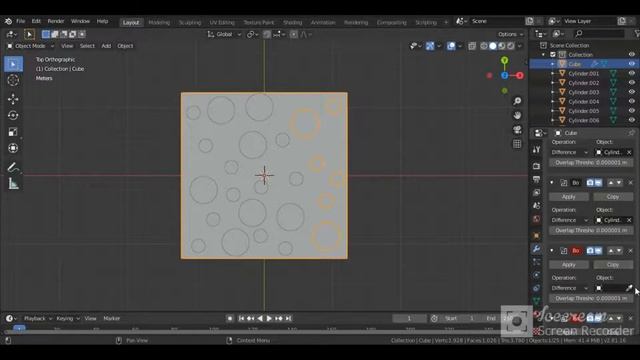Hide the Cube object with its eye icon

pyautogui.click(x=631, y=64)
